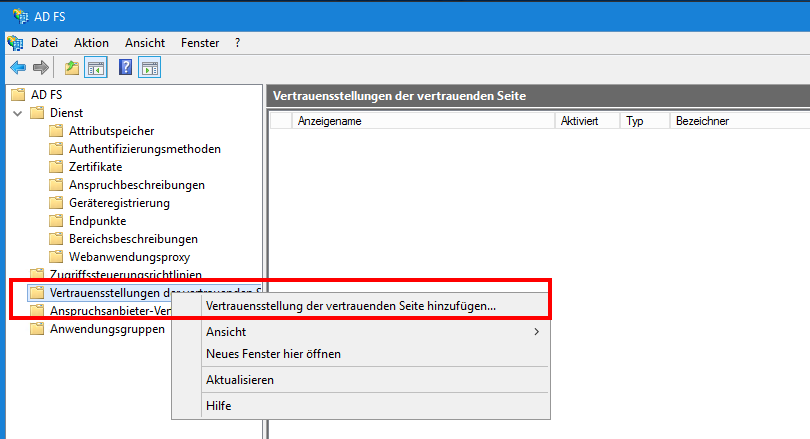Select Authentifizierungsmethoden in the tree
Screen dimensions: 810x439
[x=145, y=149]
